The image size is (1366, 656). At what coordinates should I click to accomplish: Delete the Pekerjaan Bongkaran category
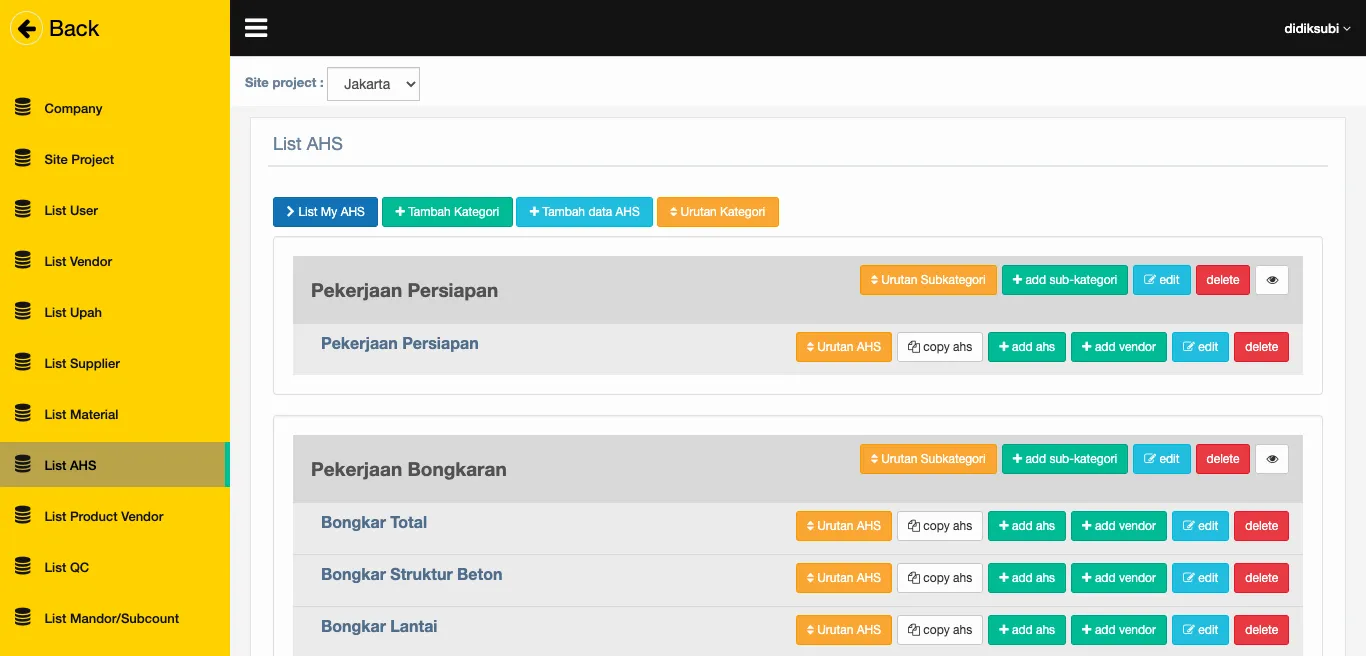1223,459
